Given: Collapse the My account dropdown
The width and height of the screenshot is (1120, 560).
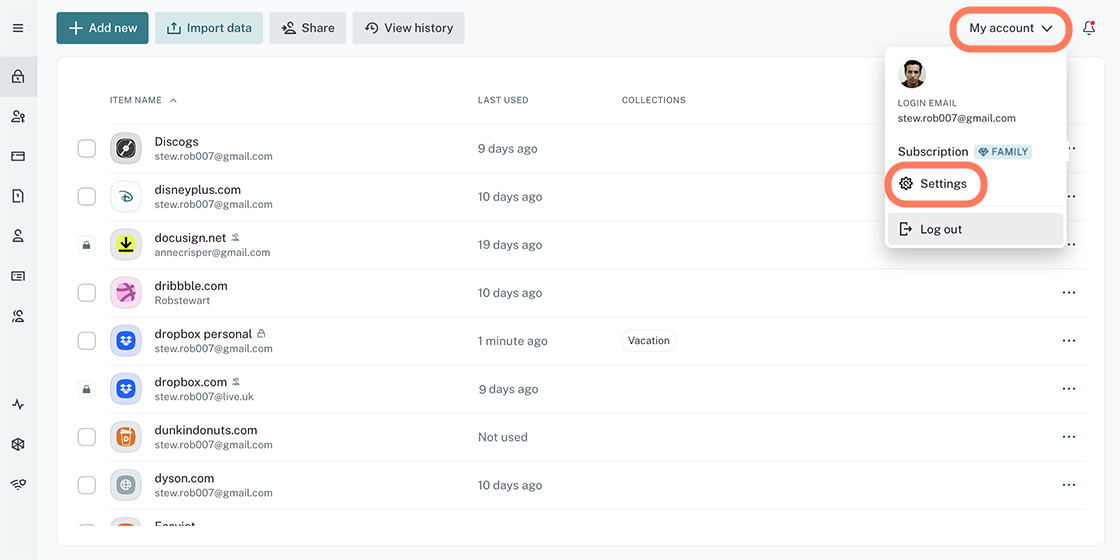Looking at the screenshot, I should click(1010, 28).
